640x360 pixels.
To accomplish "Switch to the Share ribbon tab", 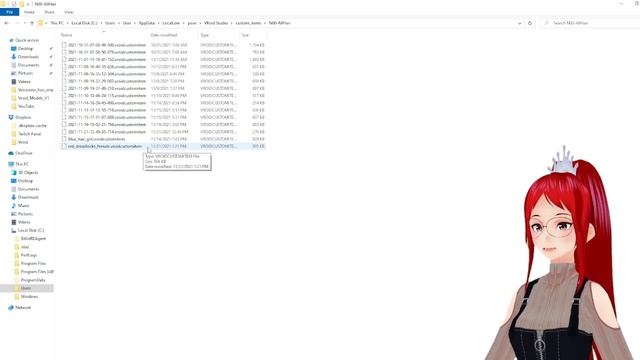I will 49,12.
